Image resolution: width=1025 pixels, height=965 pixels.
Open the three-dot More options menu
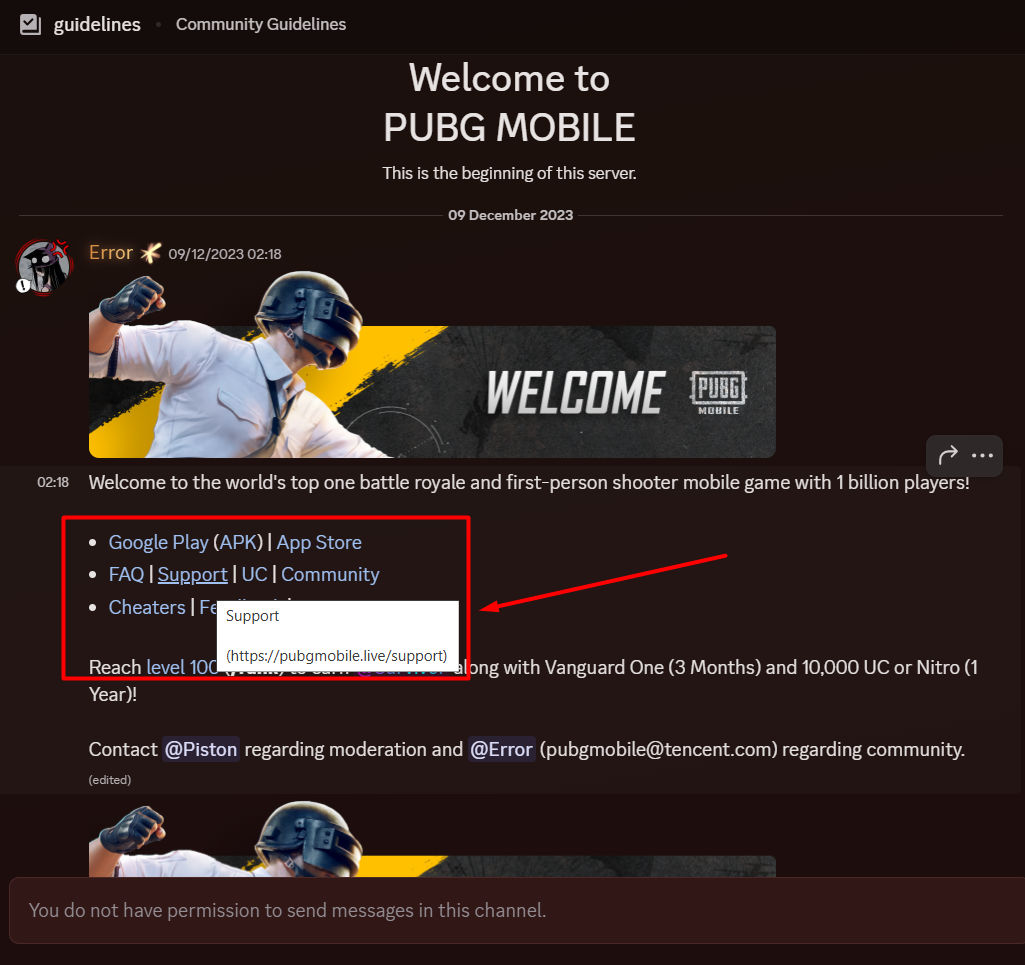click(983, 456)
